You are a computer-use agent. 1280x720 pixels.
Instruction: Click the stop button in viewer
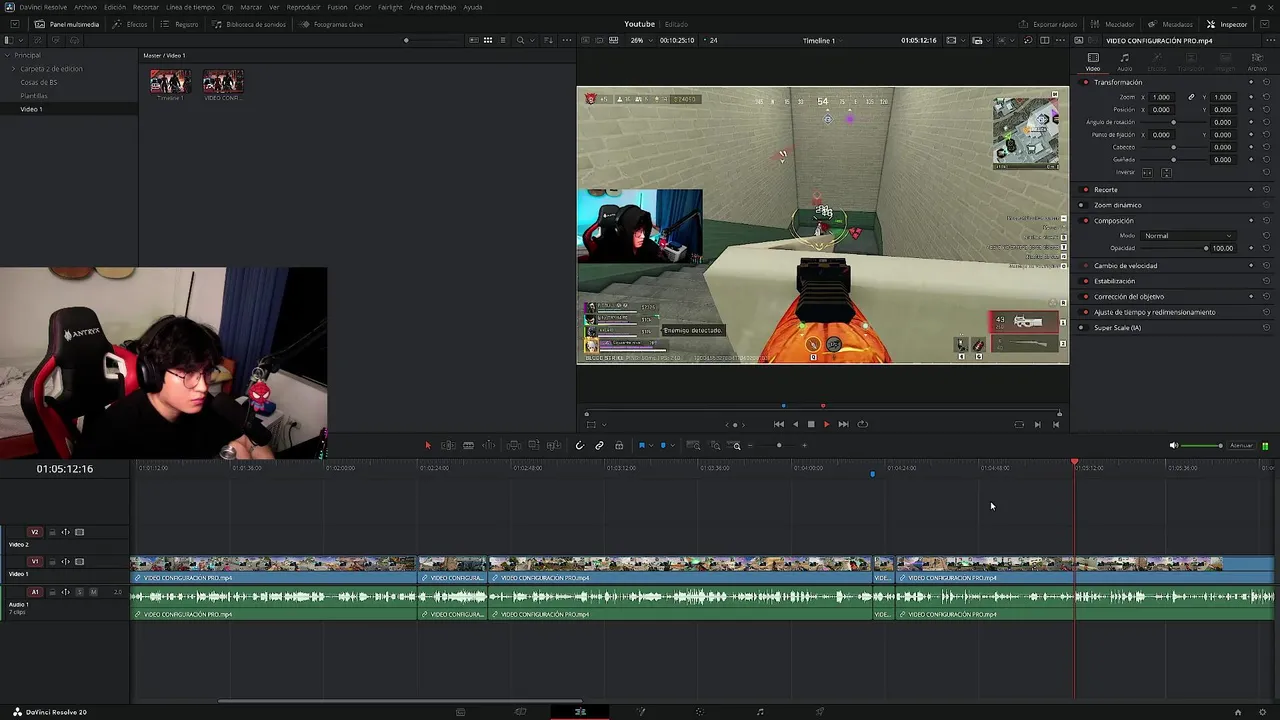[811, 424]
